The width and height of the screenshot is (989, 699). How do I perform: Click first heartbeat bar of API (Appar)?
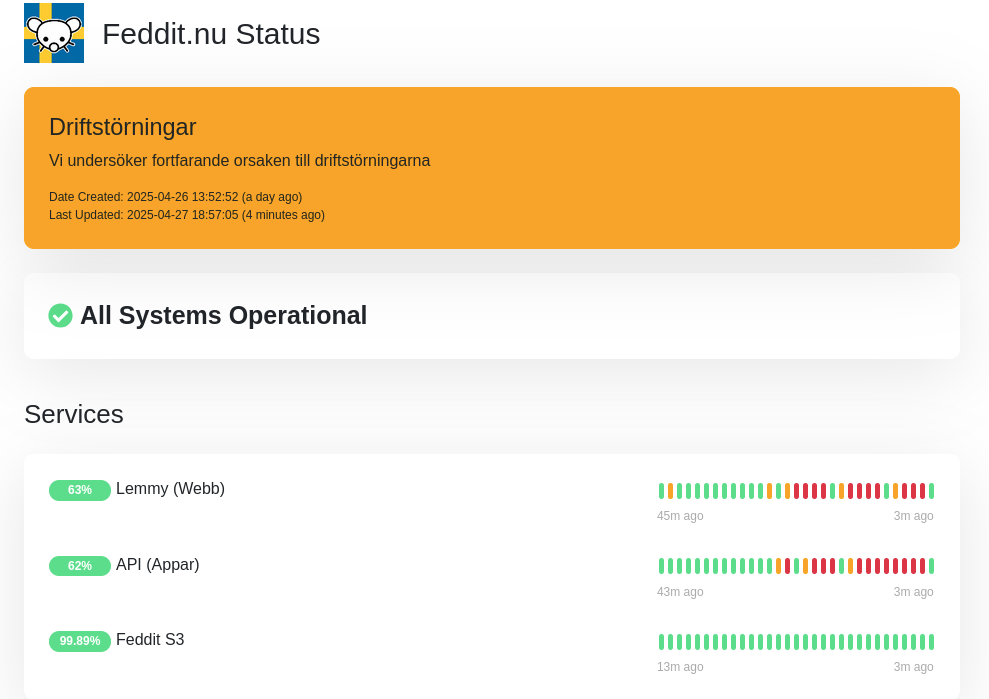662,566
